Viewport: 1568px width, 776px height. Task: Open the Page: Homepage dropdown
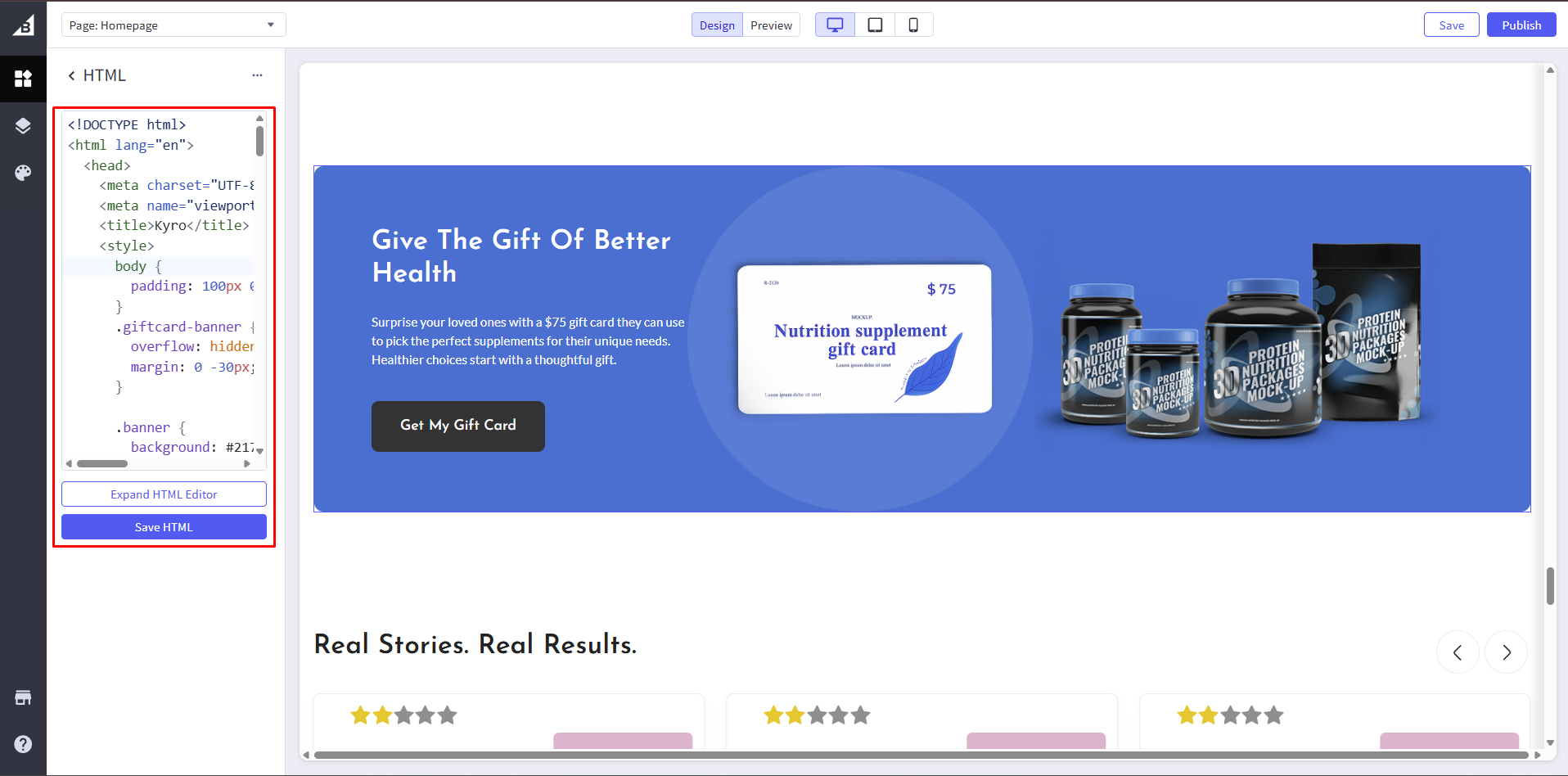pyautogui.click(x=173, y=25)
